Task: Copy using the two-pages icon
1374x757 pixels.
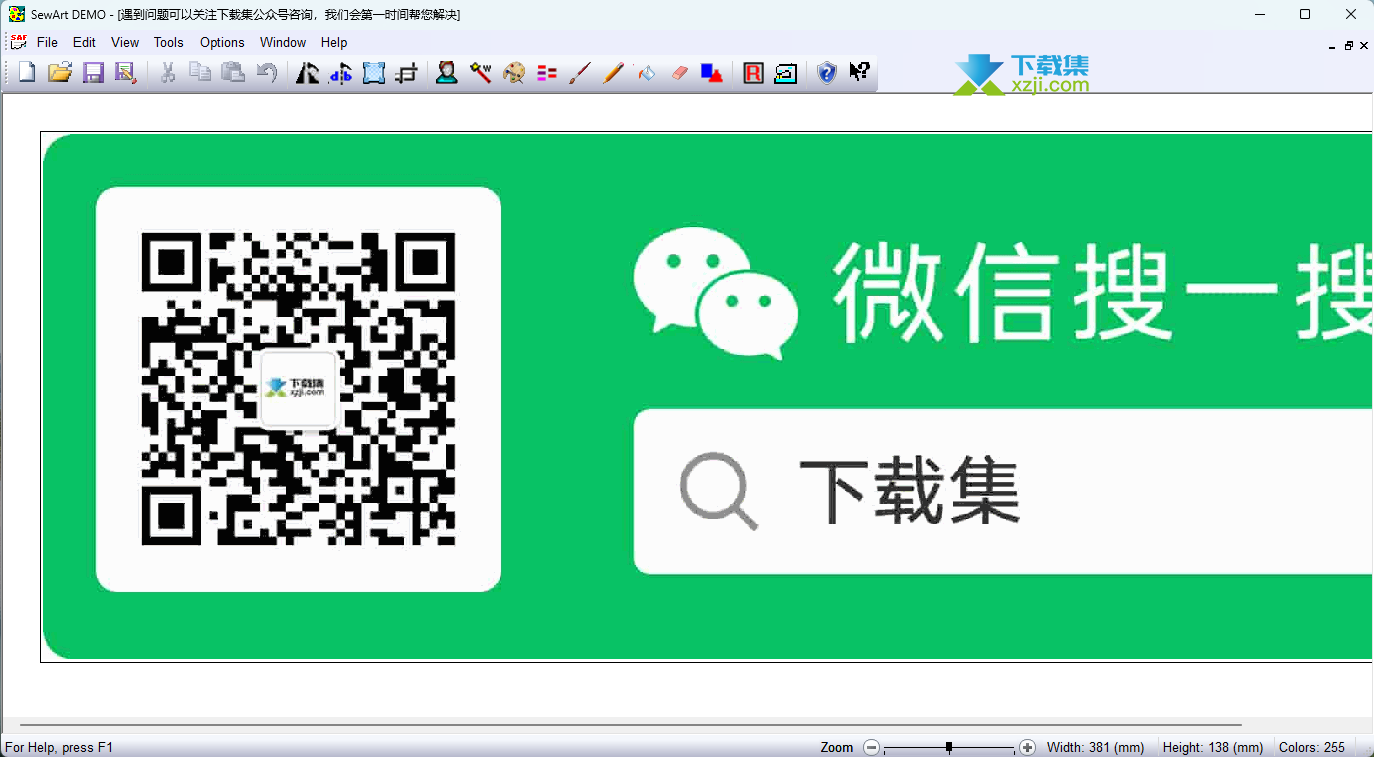Action: click(x=200, y=72)
